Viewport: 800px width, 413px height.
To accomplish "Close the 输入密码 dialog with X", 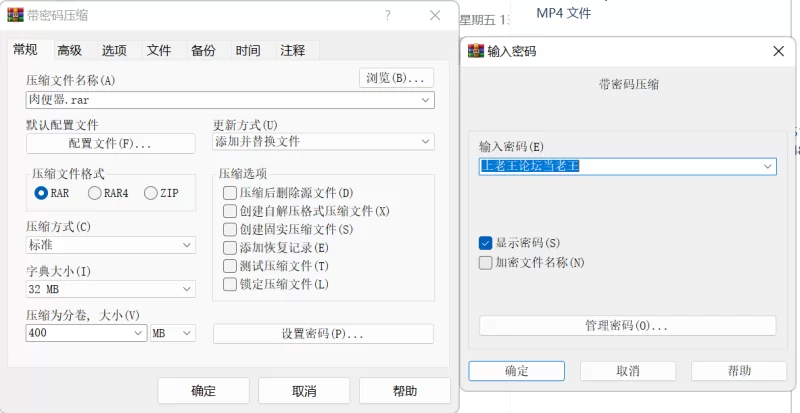I will tap(778, 51).
